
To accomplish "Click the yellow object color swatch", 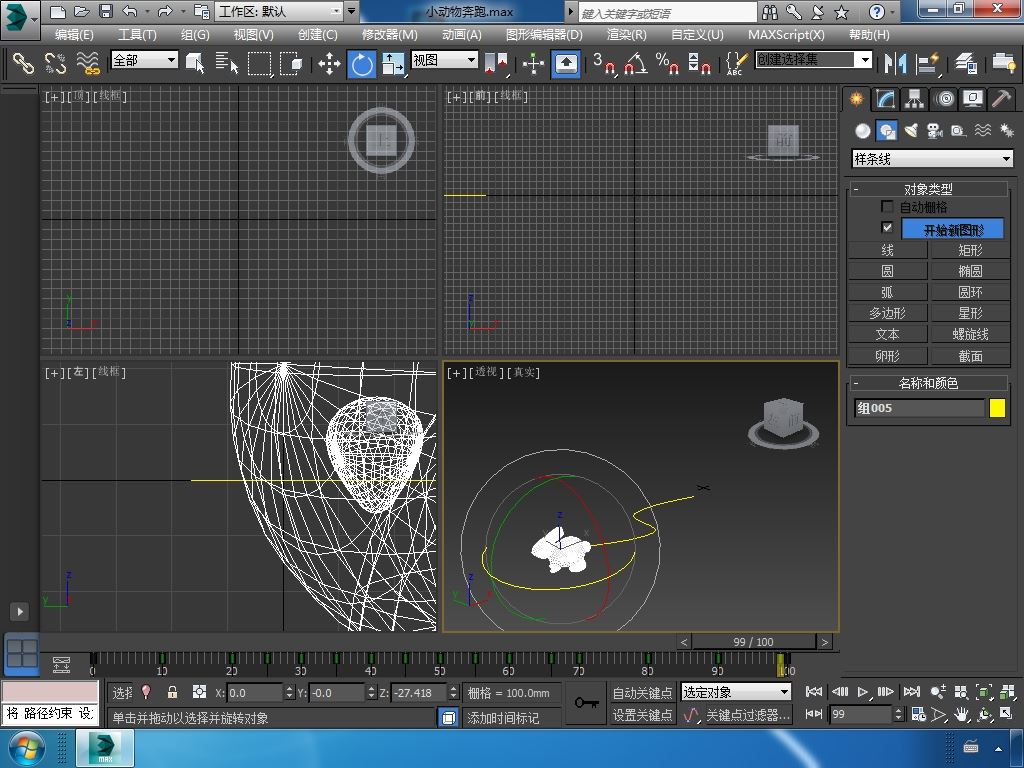I will 997,408.
